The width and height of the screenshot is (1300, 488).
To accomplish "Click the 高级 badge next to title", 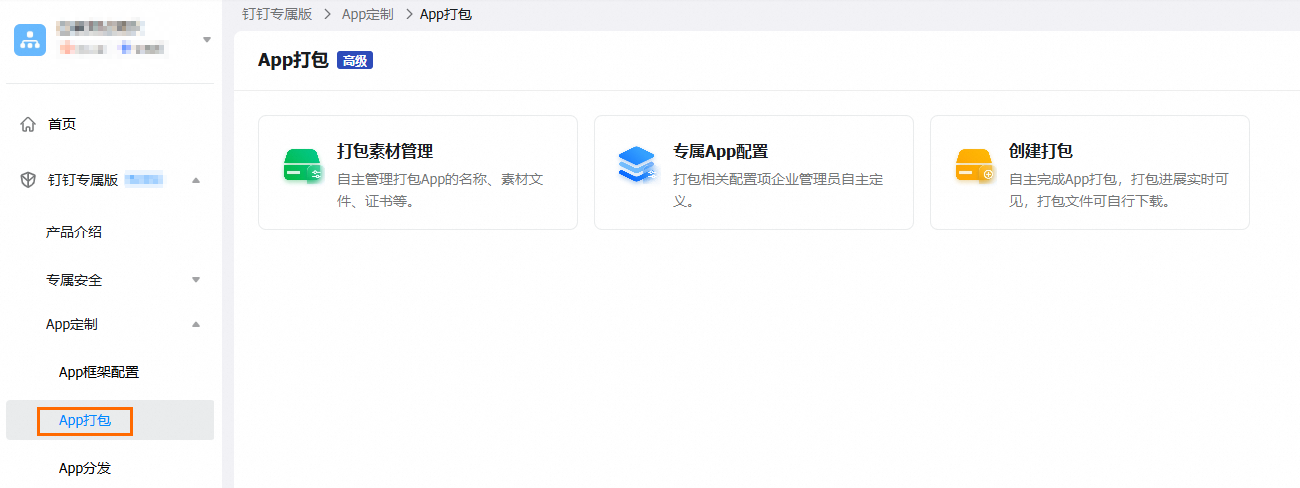I will coord(355,61).
